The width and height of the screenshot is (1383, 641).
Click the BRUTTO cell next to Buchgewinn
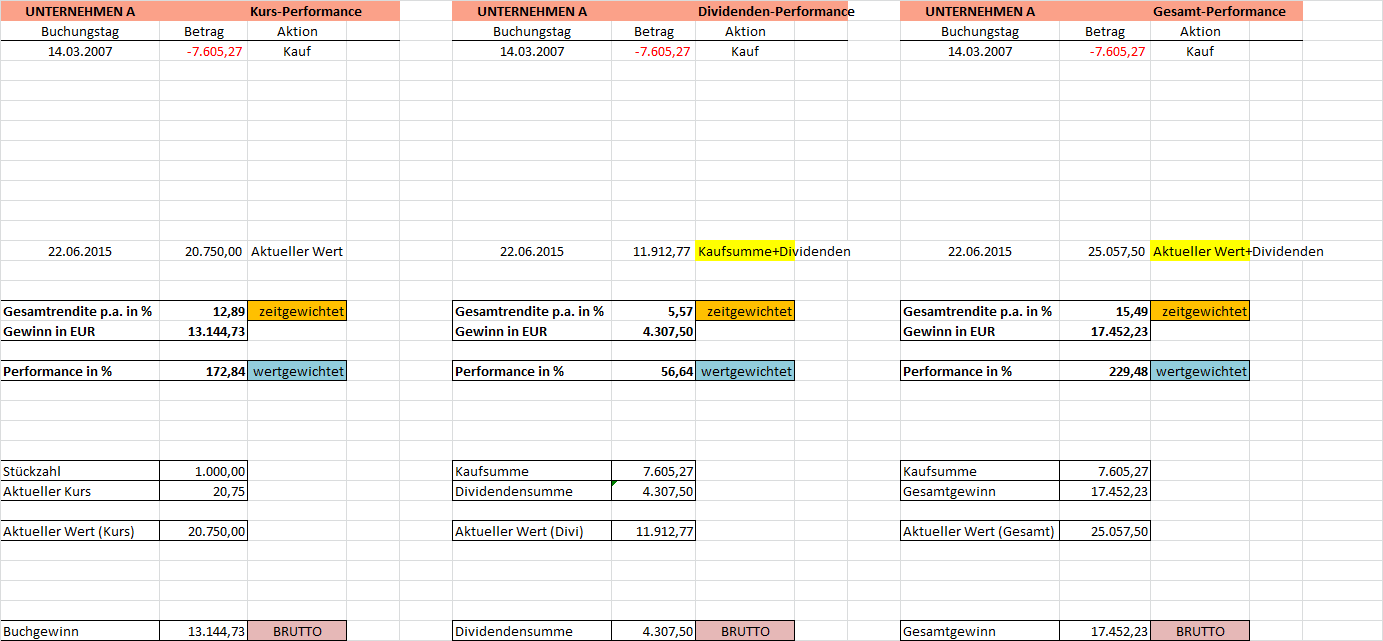click(x=297, y=631)
